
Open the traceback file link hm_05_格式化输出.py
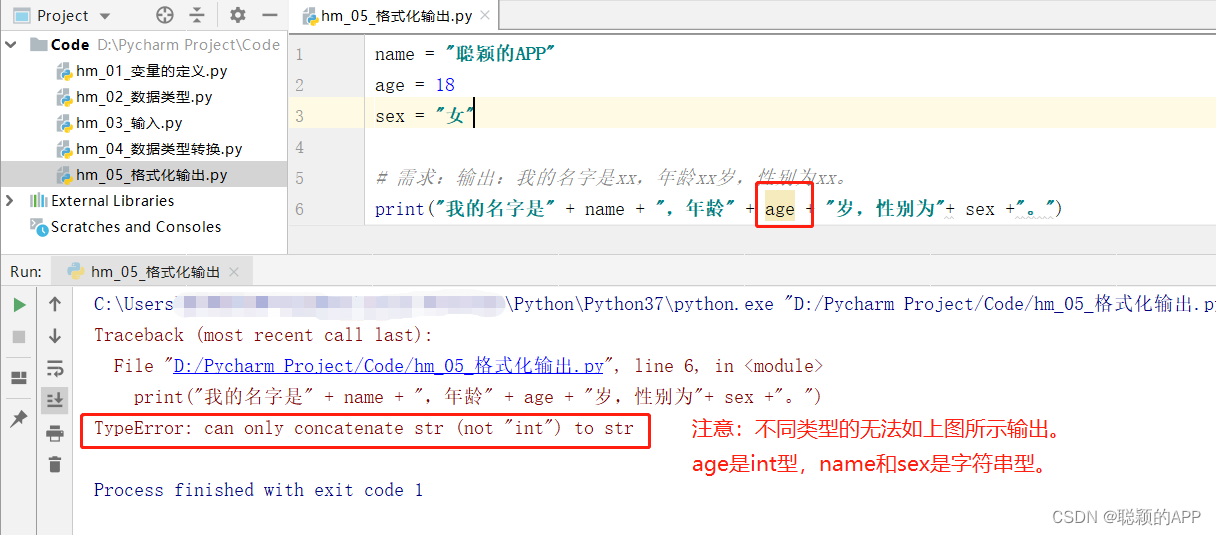[x=388, y=366]
